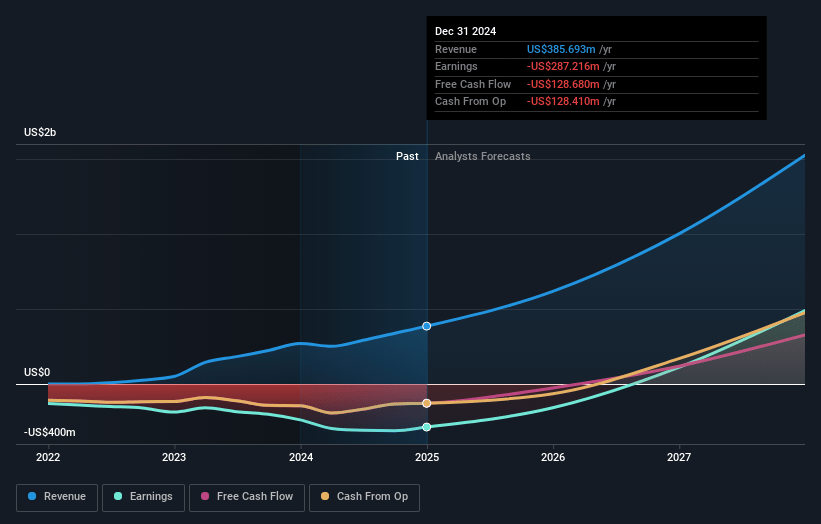821x524 pixels.
Task: Toggle the Earnings legend series
Action: pos(143,497)
